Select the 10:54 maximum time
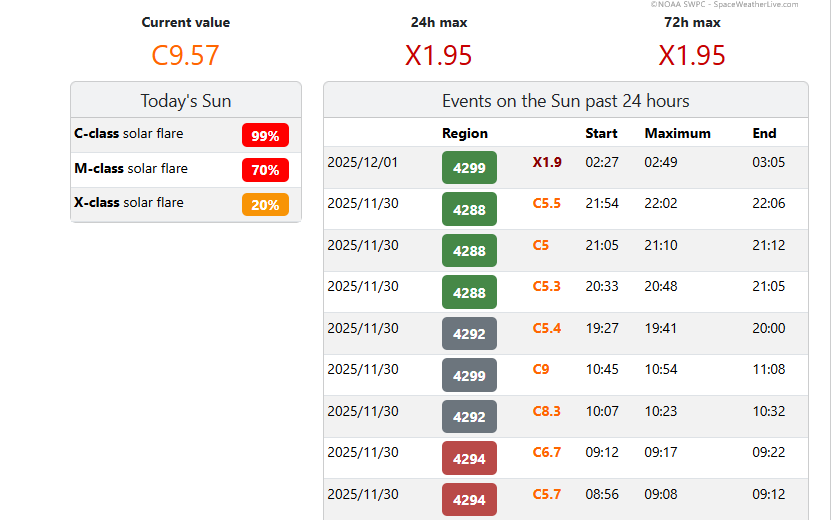Image resolution: width=831 pixels, height=520 pixels. [x=661, y=369]
